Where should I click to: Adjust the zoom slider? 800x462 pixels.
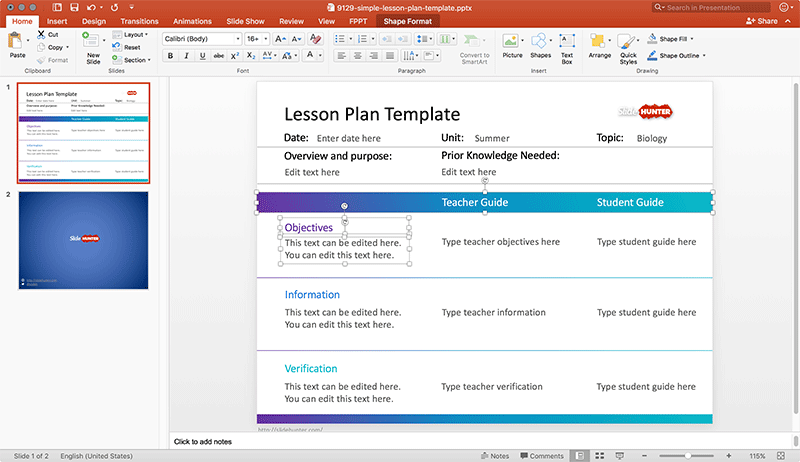(x=688, y=455)
